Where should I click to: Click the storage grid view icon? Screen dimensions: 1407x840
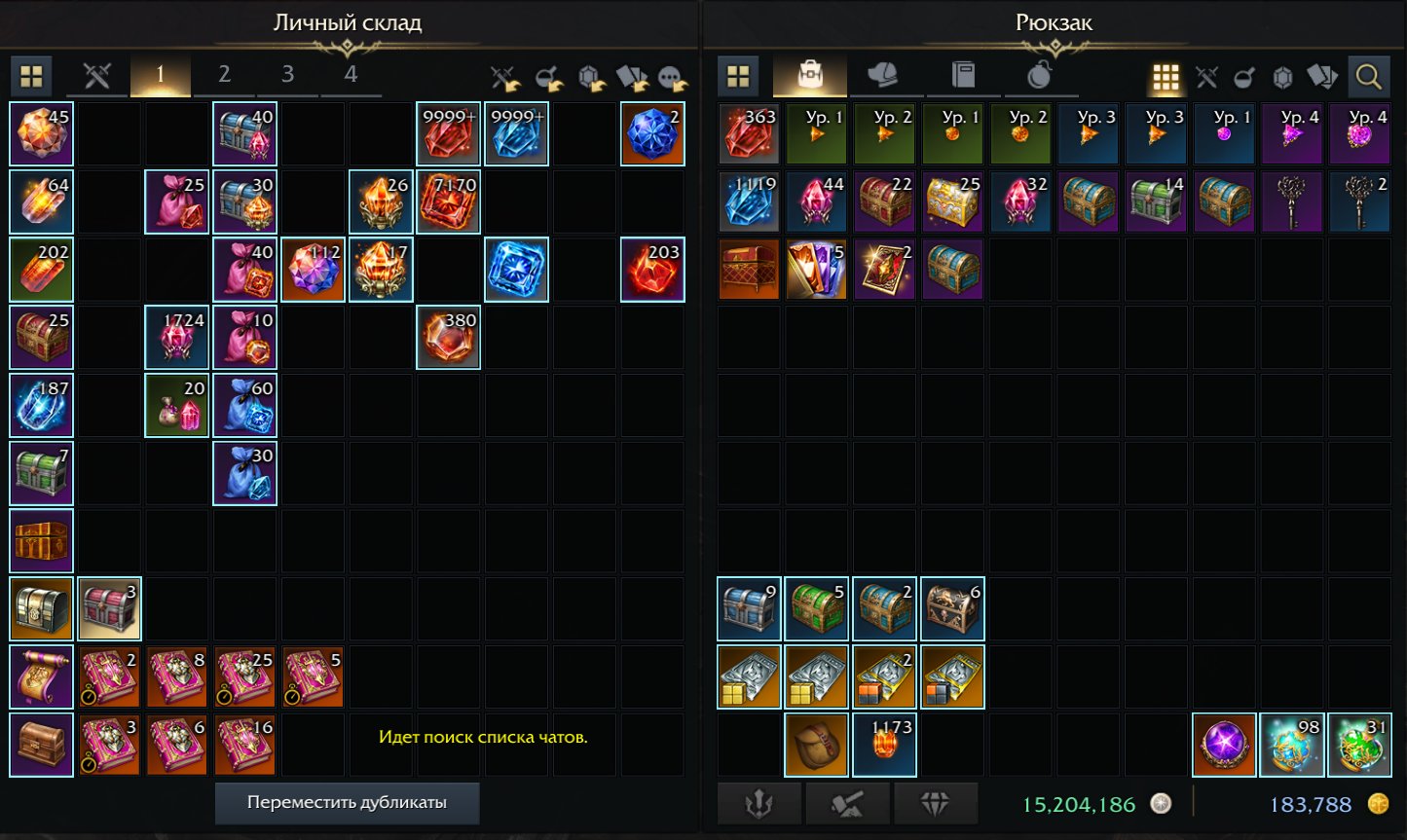coord(32,76)
